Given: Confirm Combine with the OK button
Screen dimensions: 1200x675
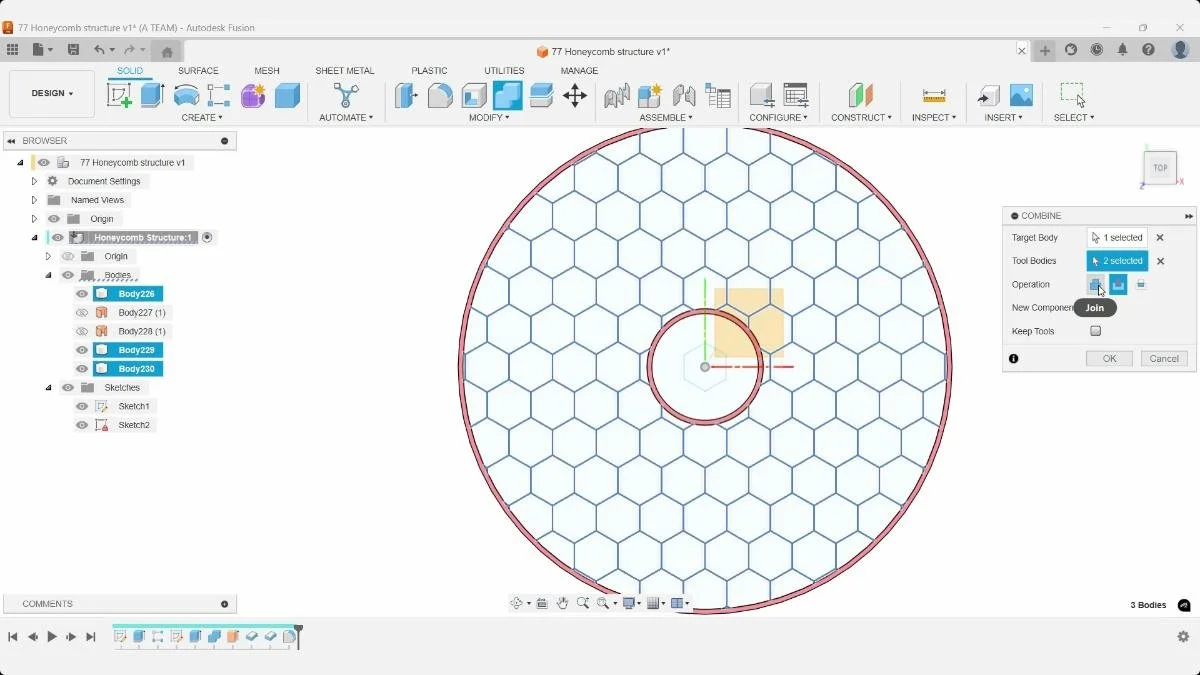Looking at the screenshot, I should click(x=1109, y=358).
